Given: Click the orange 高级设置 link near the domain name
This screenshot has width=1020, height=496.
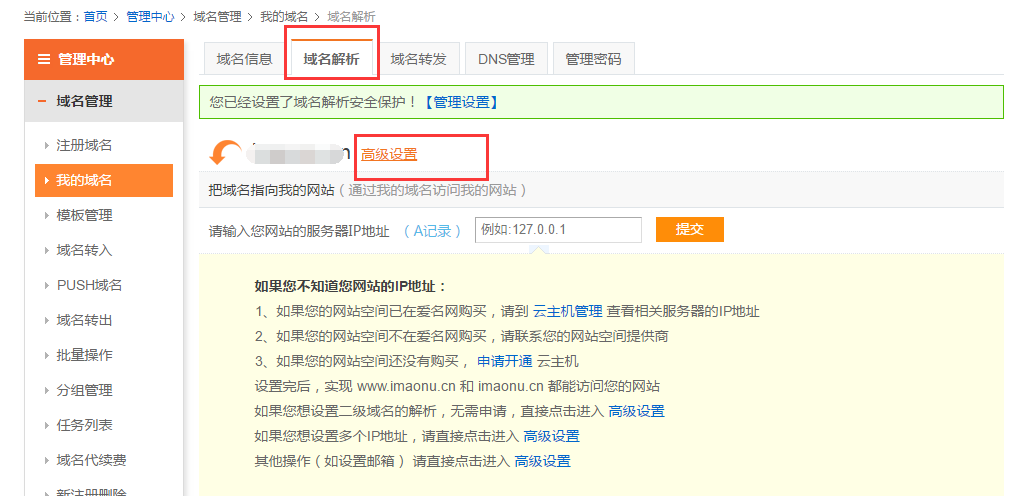Looking at the screenshot, I should [x=389, y=154].
